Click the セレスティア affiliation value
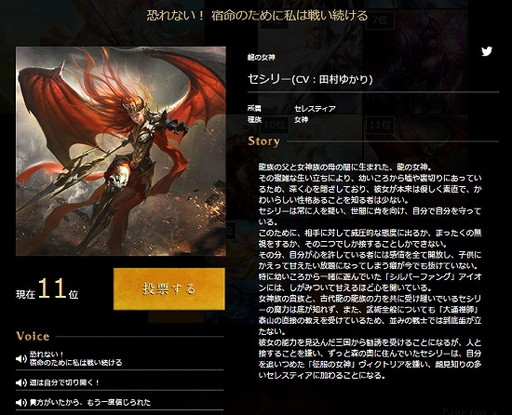This screenshot has width=512, height=415. click(x=315, y=109)
